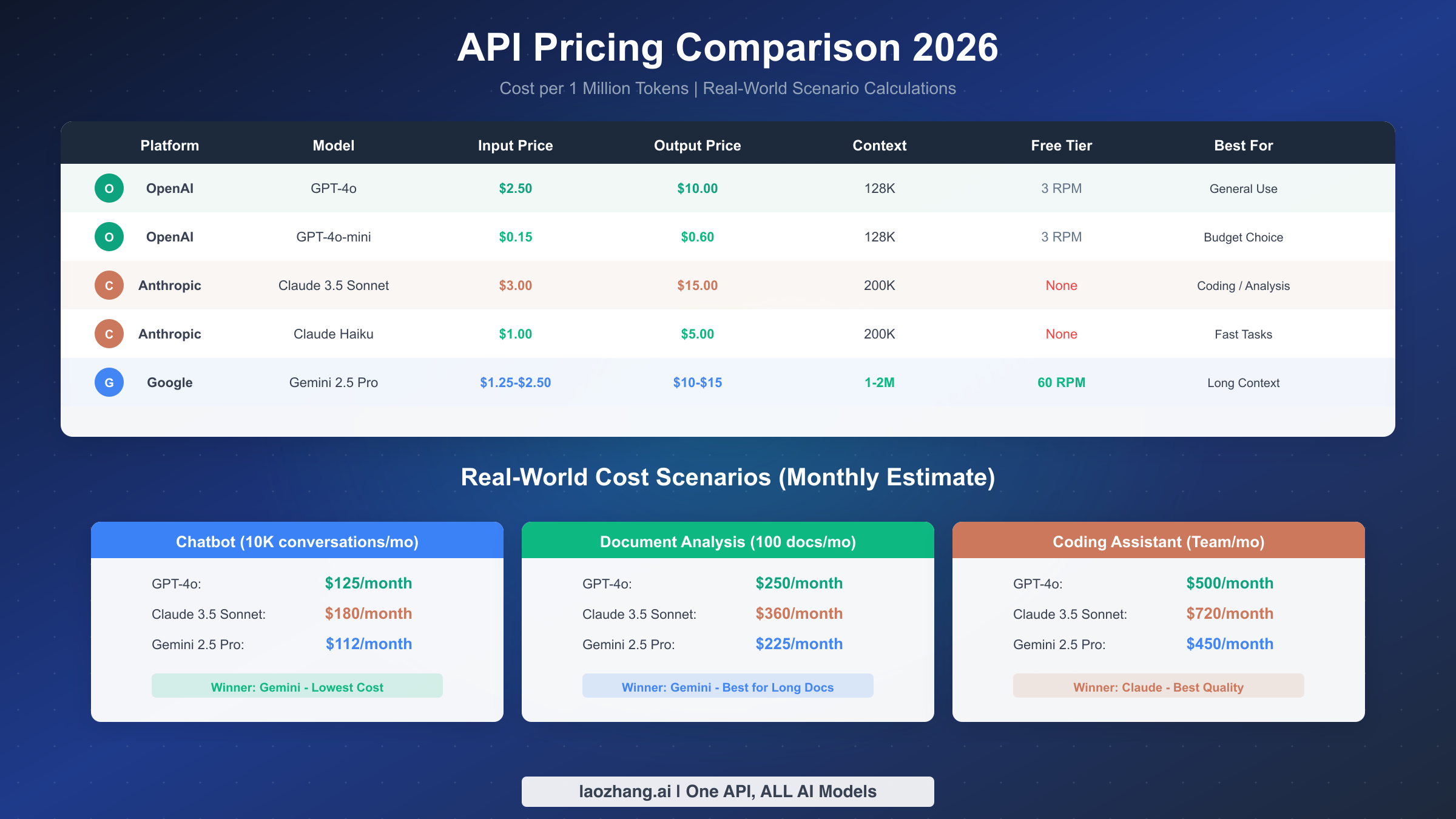Image resolution: width=1456 pixels, height=819 pixels.
Task: Click the blue Chatbot scenario header
Action: point(297,541)
